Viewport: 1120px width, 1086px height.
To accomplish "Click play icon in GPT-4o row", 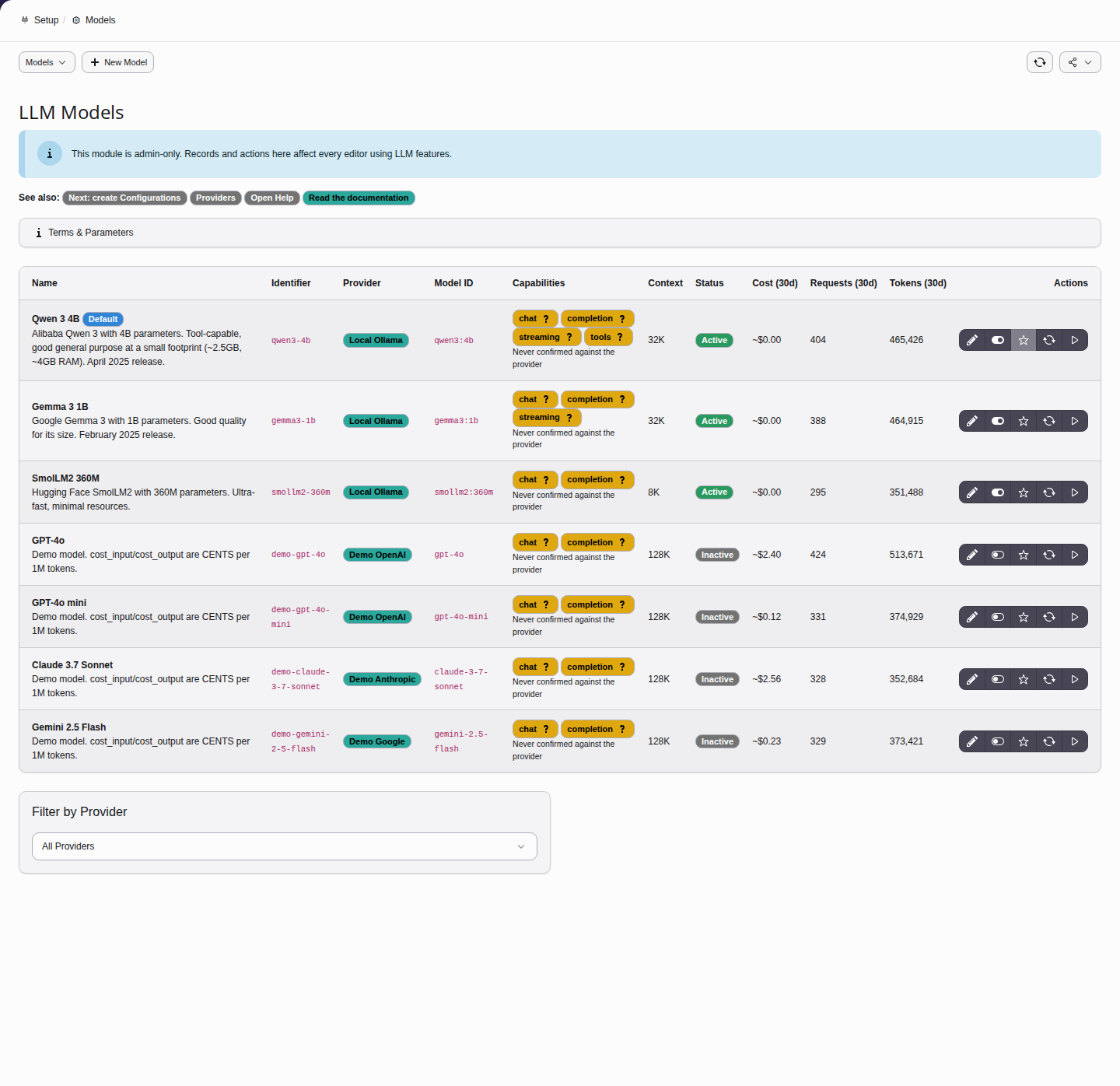I will 1075,555.
